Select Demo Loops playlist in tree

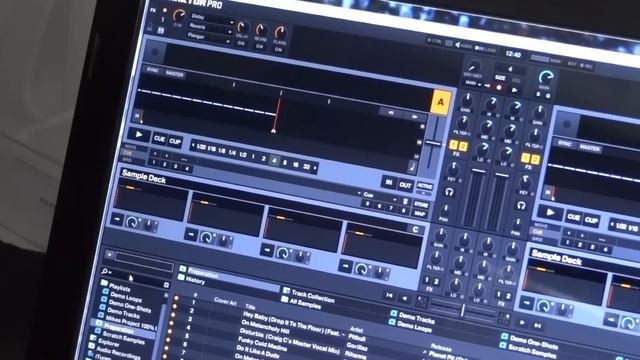point(126,298)
